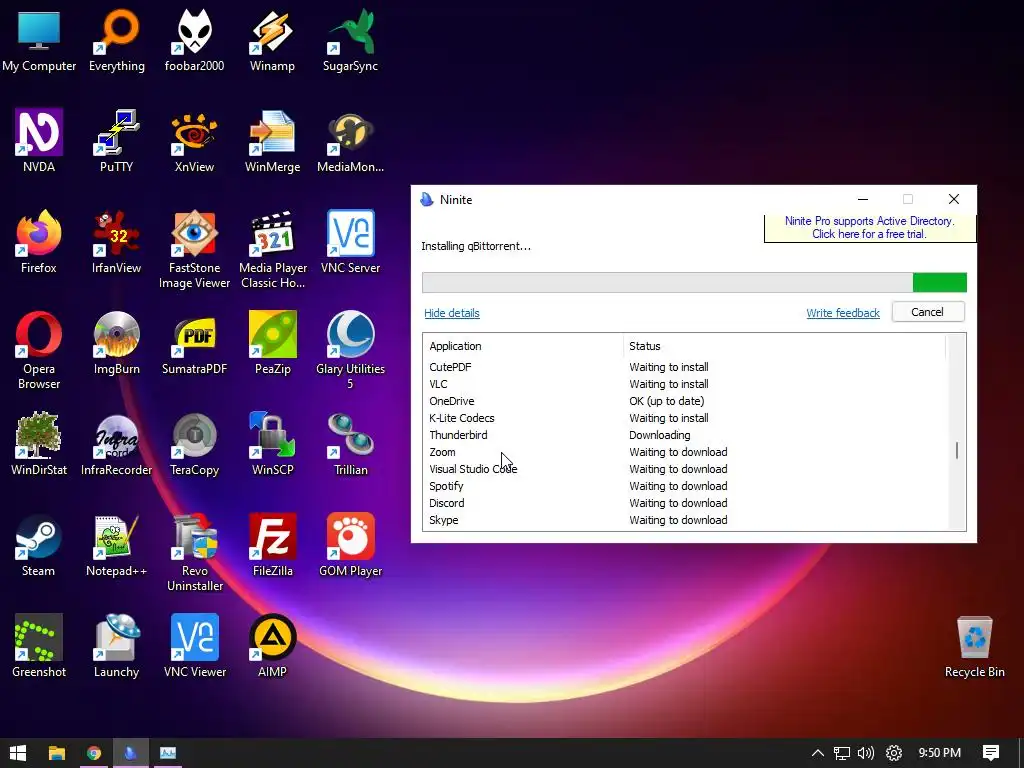This screenshot has width=1024, height=768.
Task: Open the Revo Uninstaller icon
Action: click(x=195, y=552)
